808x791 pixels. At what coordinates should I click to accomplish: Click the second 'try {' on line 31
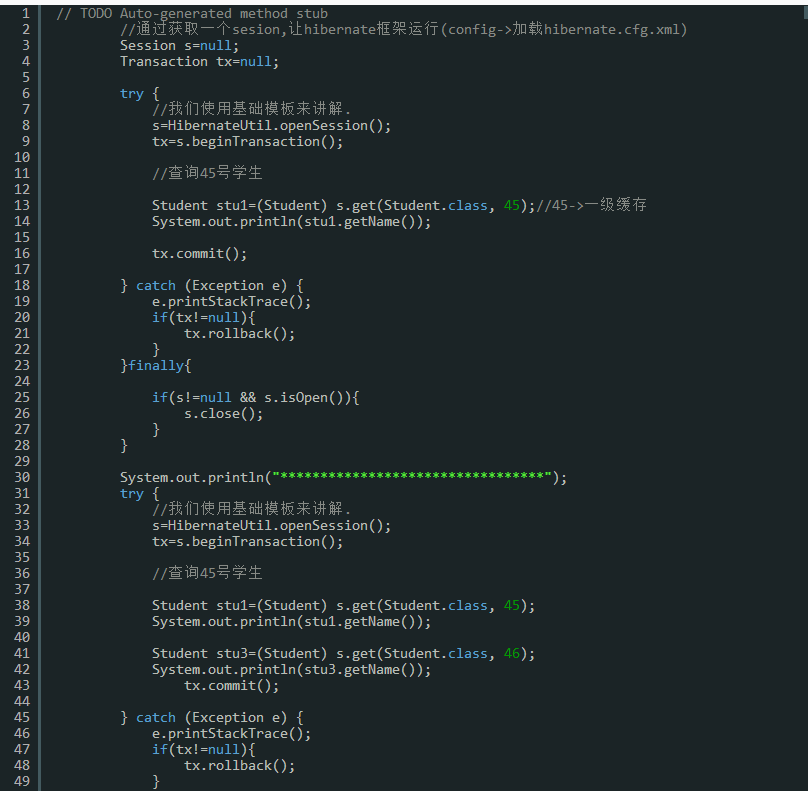[x=140, y=494]
